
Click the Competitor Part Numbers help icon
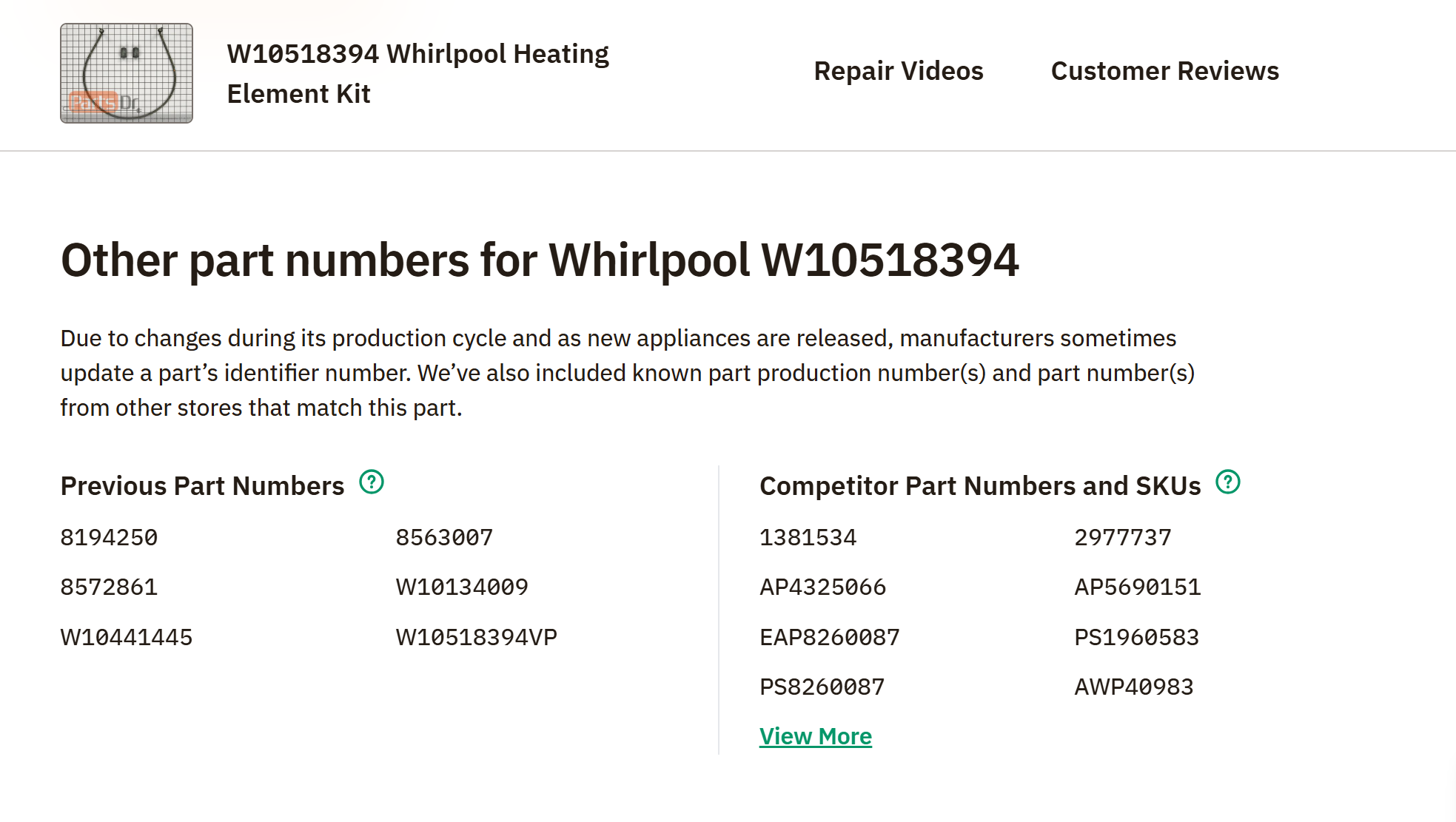coord(1228,482)
